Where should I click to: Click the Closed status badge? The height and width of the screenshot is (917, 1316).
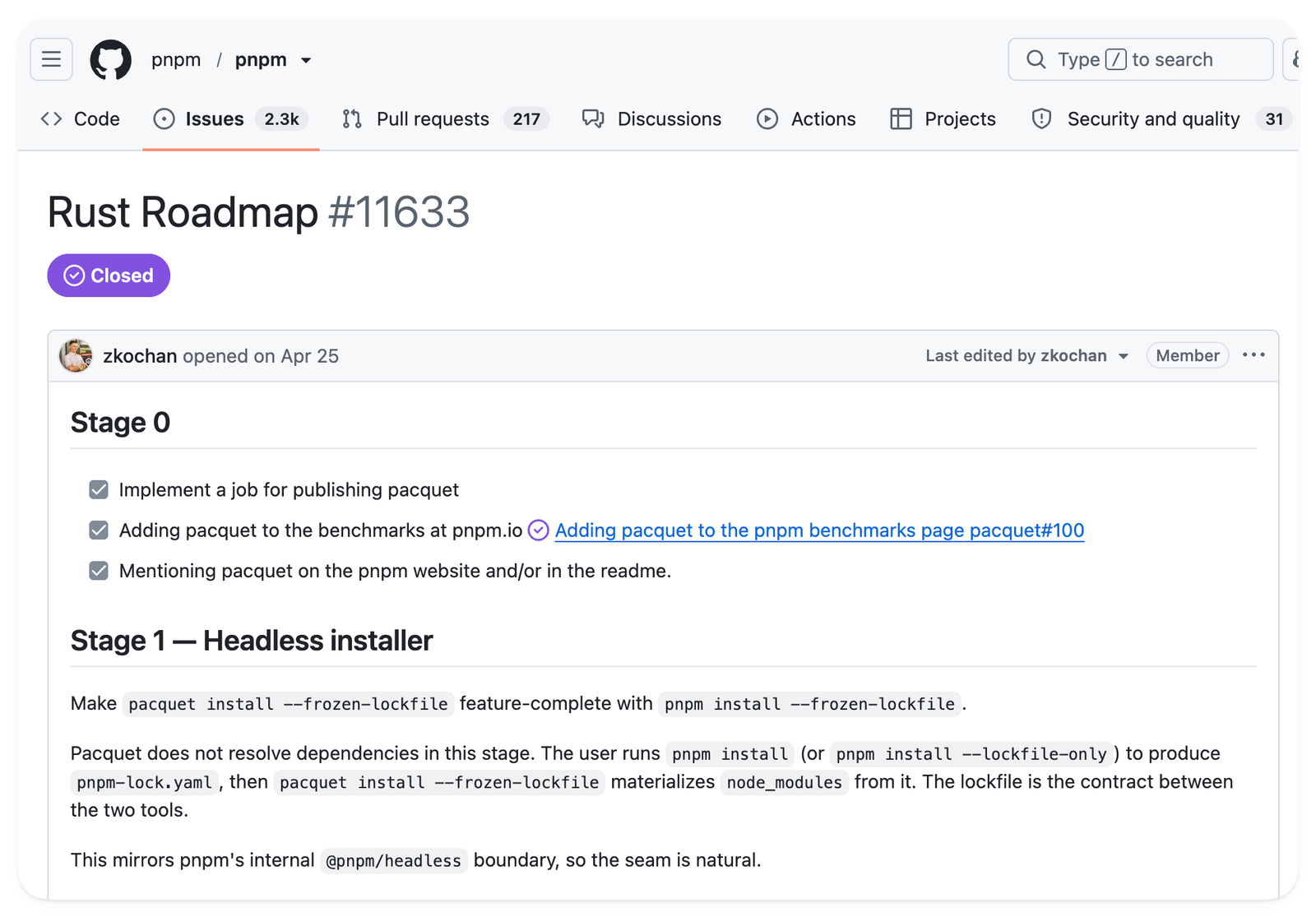[109, 276]
